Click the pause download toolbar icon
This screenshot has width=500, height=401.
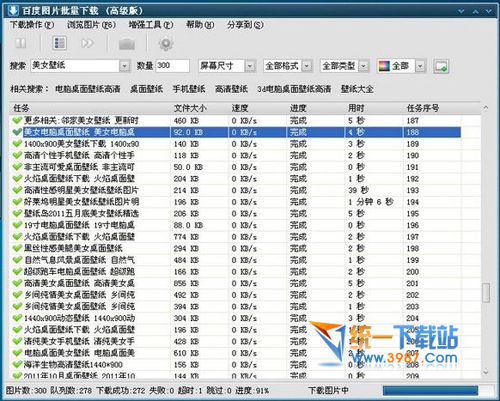(21, 43)
